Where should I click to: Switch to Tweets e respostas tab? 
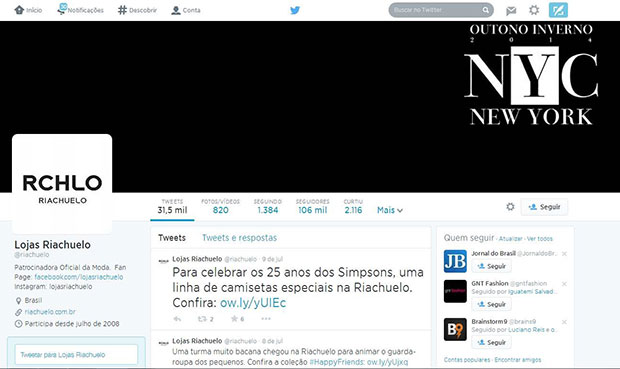(x=239, y=238)
